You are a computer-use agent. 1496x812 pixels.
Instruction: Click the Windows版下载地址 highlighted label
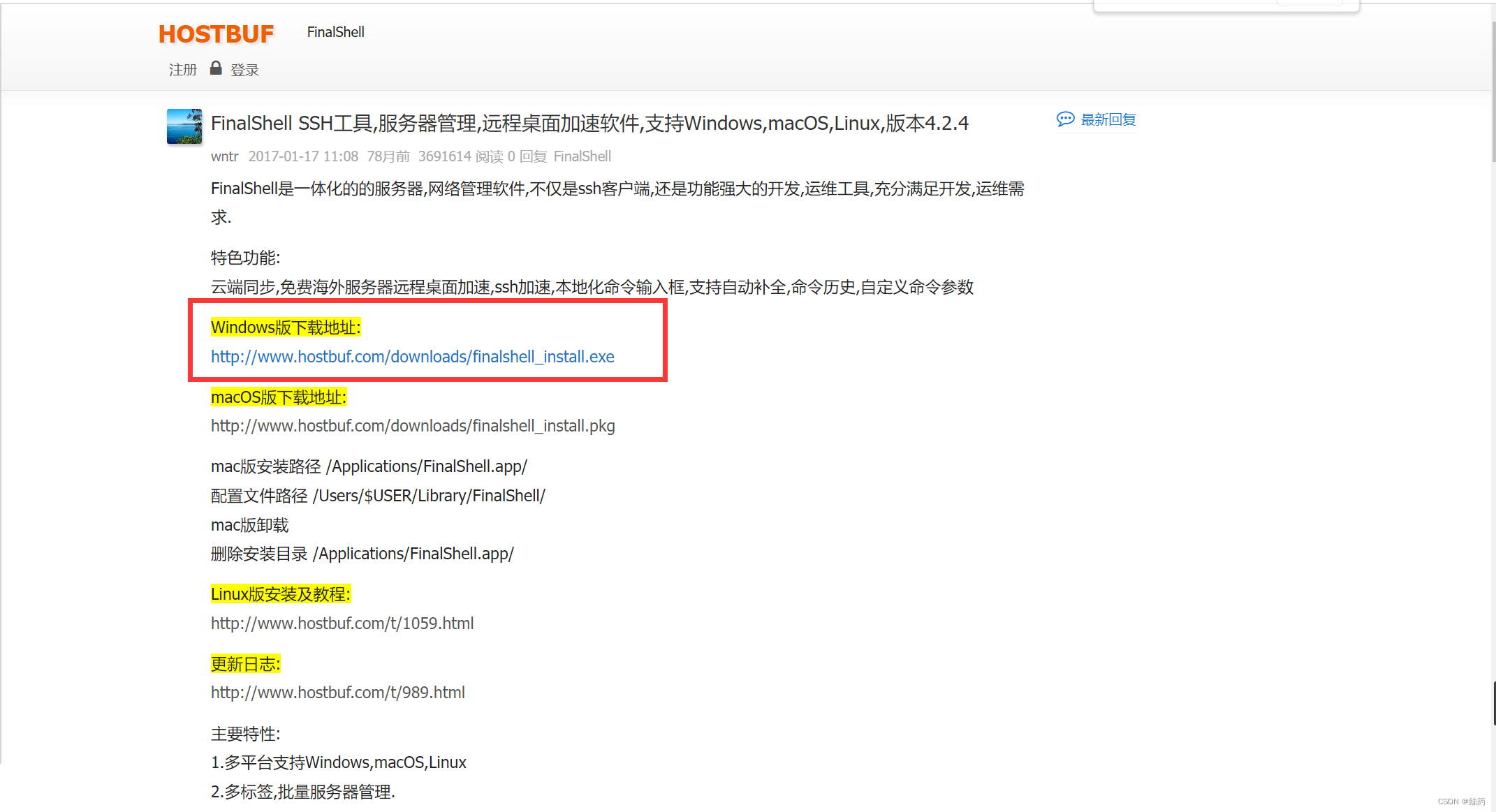pyautogui.click(x=286, y=327)
